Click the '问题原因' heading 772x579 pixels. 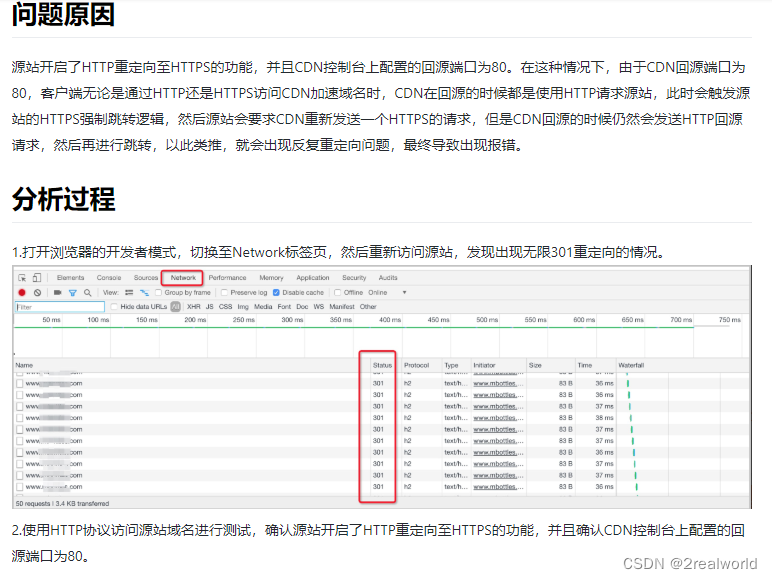63,14
